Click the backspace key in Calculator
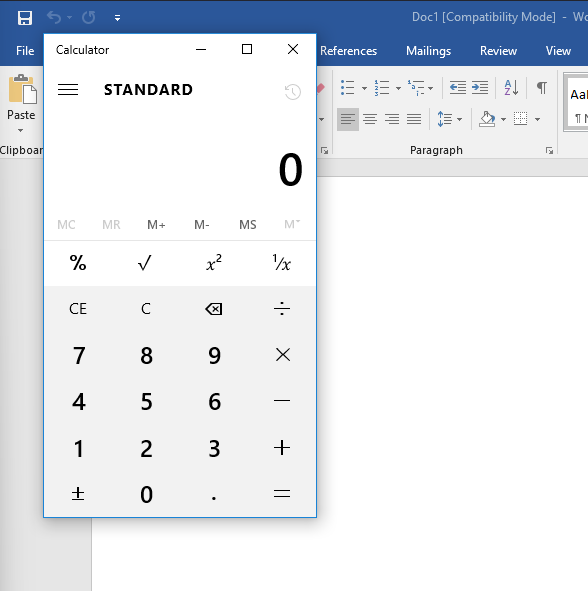588x591 pixels. pos(214,309)
